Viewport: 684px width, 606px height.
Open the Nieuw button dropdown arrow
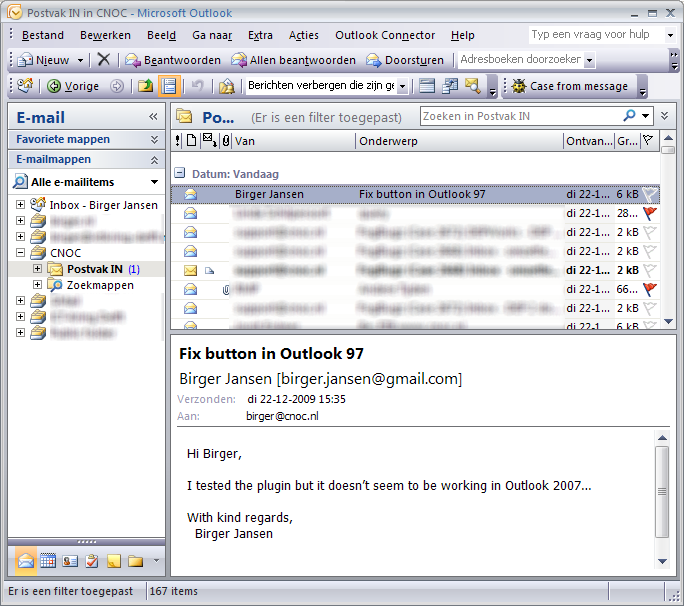[x=80, y=60]
